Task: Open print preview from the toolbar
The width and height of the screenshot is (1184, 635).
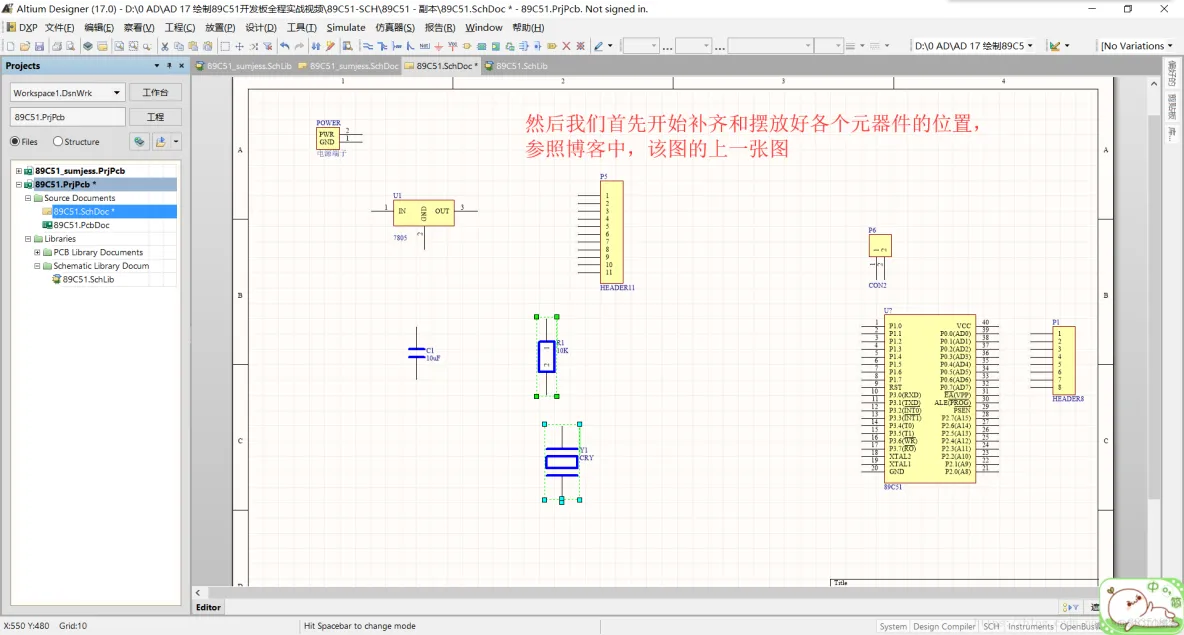Action: (x=70, y=46)
